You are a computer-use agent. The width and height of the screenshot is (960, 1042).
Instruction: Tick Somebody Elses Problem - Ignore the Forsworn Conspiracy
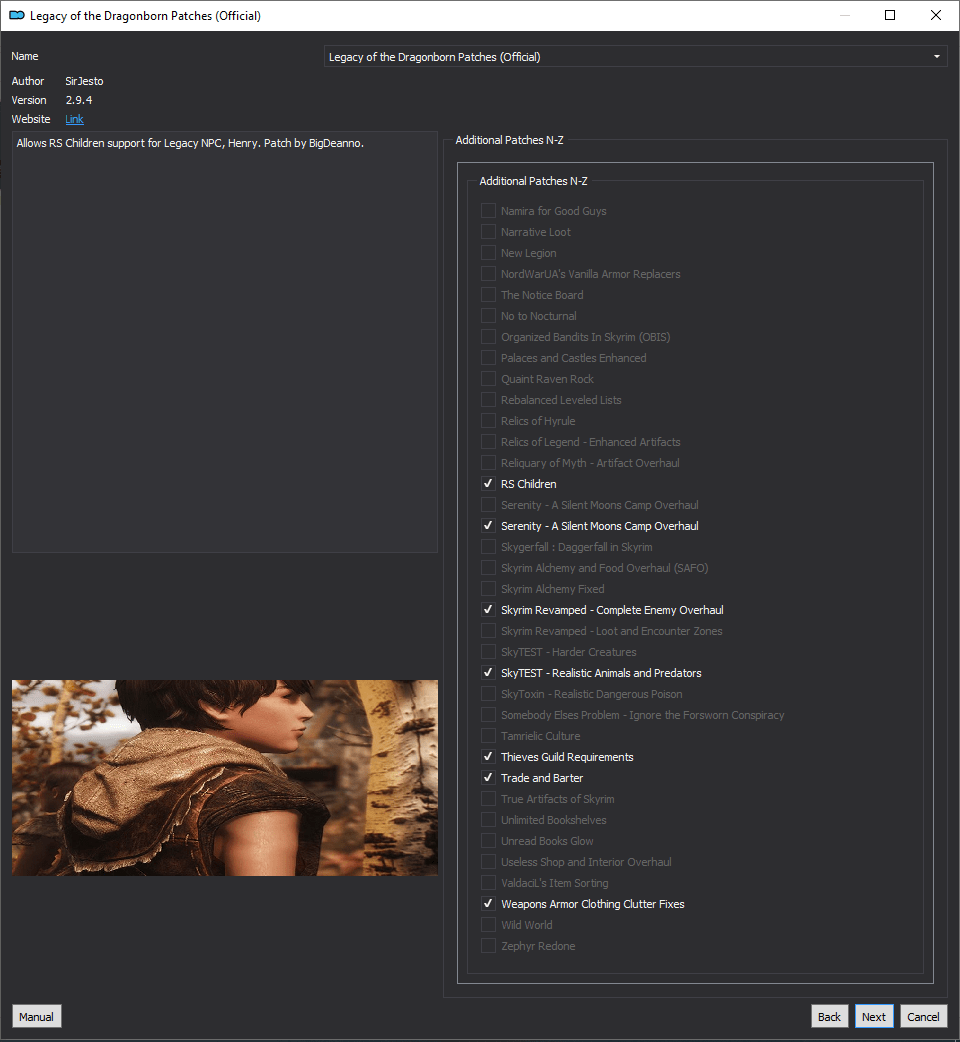(x=488, y=714)
